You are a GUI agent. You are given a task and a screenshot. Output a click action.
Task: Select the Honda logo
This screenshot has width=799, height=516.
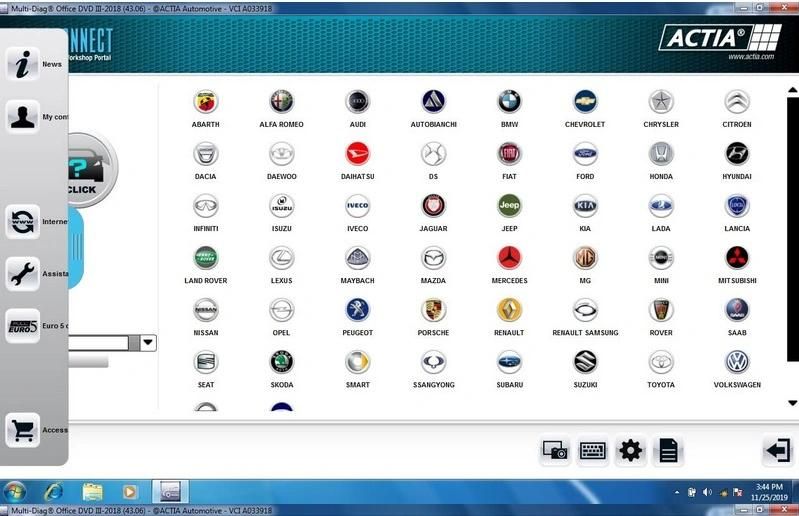[x=661, y=154]
